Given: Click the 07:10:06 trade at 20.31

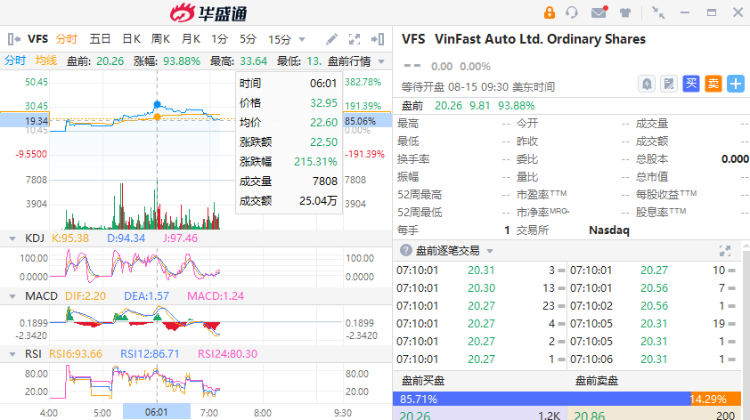Looking at the screenshot, I should point(653,359).
